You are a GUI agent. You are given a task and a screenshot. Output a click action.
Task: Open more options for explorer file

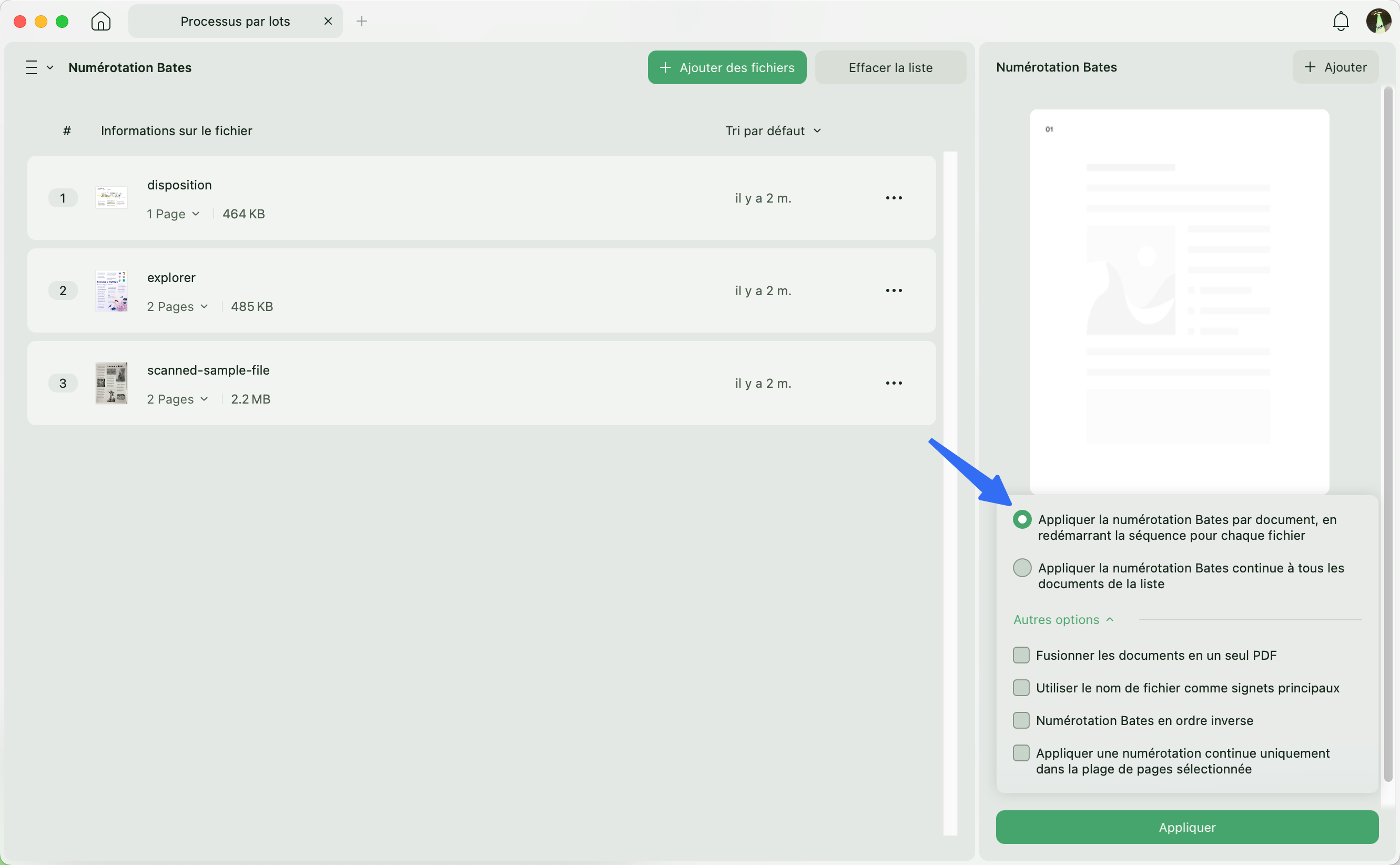[894, 290]
